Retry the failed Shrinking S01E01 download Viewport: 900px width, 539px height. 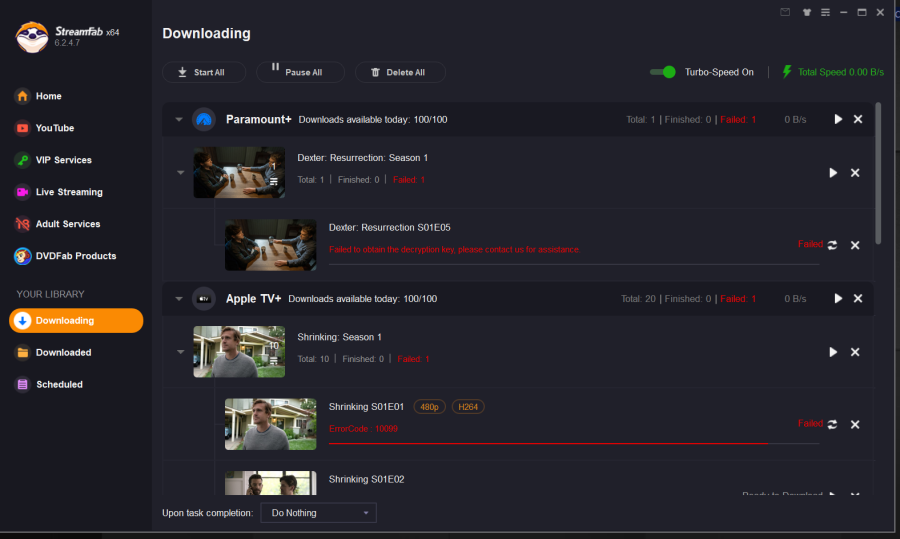(x=832, y=424)
